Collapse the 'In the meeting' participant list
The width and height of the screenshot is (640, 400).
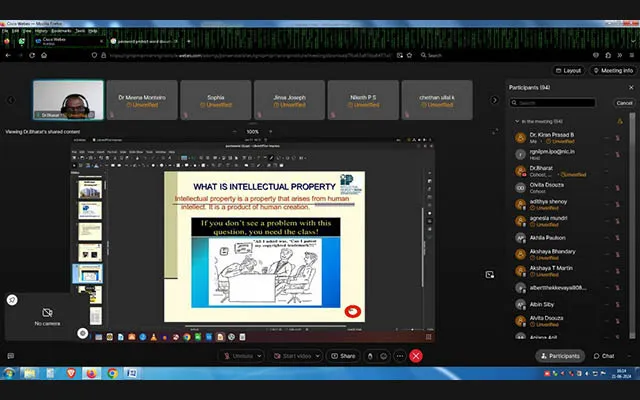point(515,121)
